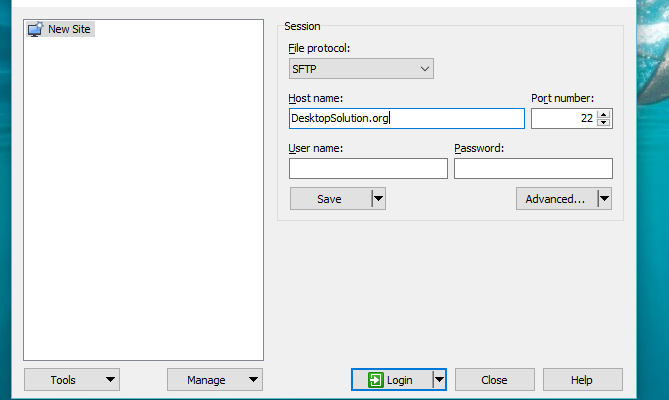Click the User name field
Viewport: 669px width, 400px height.
(368, 168)
